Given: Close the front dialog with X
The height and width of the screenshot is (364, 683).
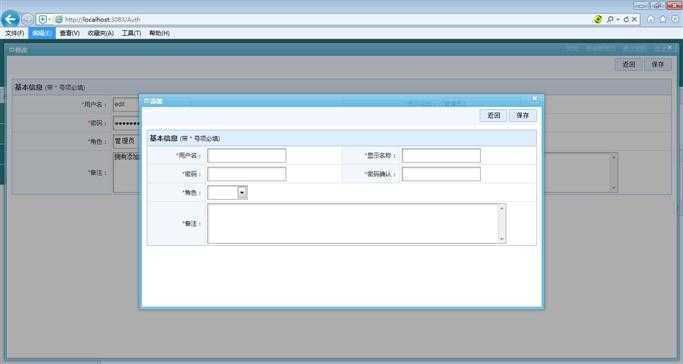Looking at the screenshot, I should coord(534,98).
